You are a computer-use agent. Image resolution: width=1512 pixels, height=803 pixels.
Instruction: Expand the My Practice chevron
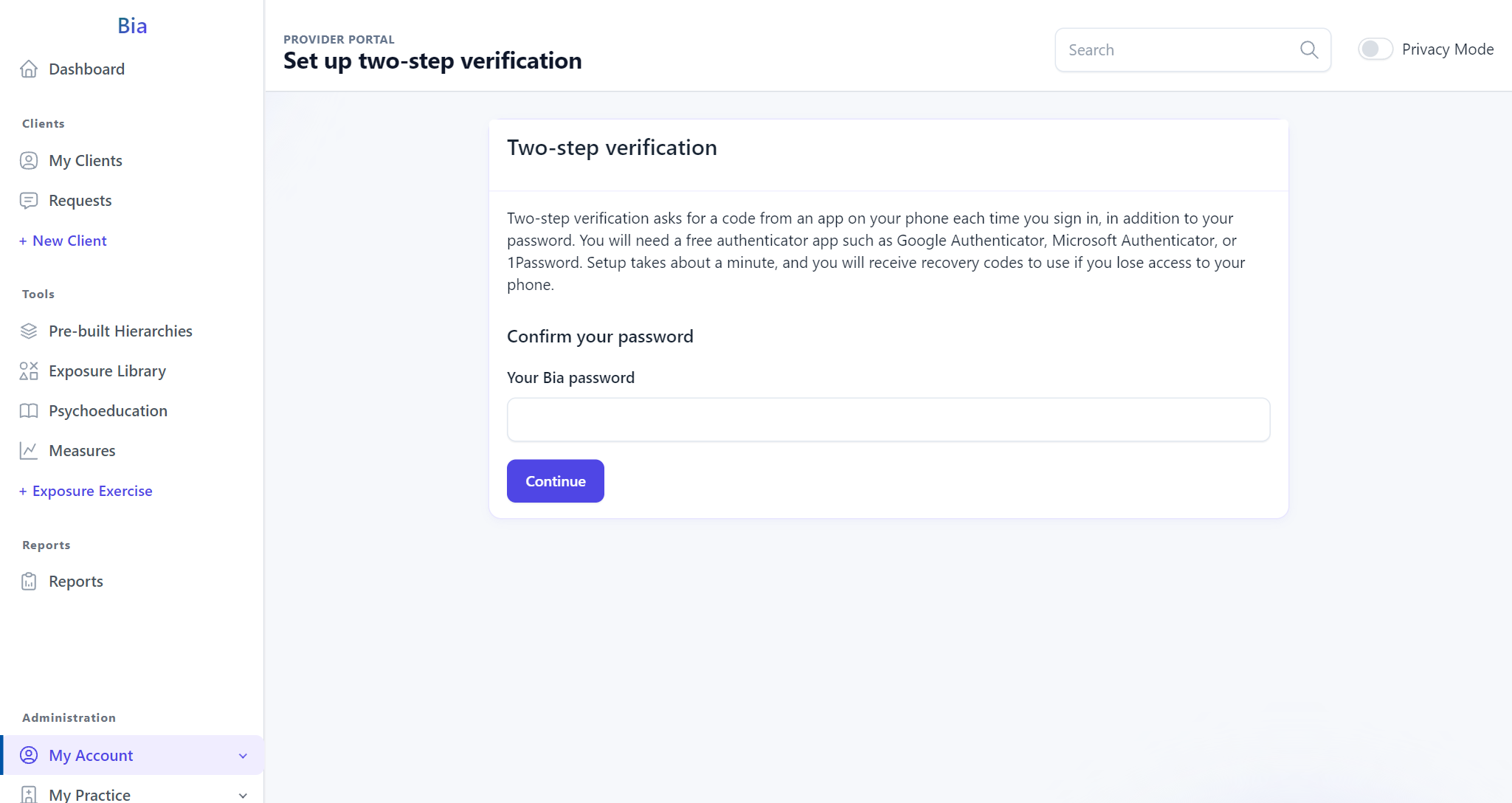point(243,795)
